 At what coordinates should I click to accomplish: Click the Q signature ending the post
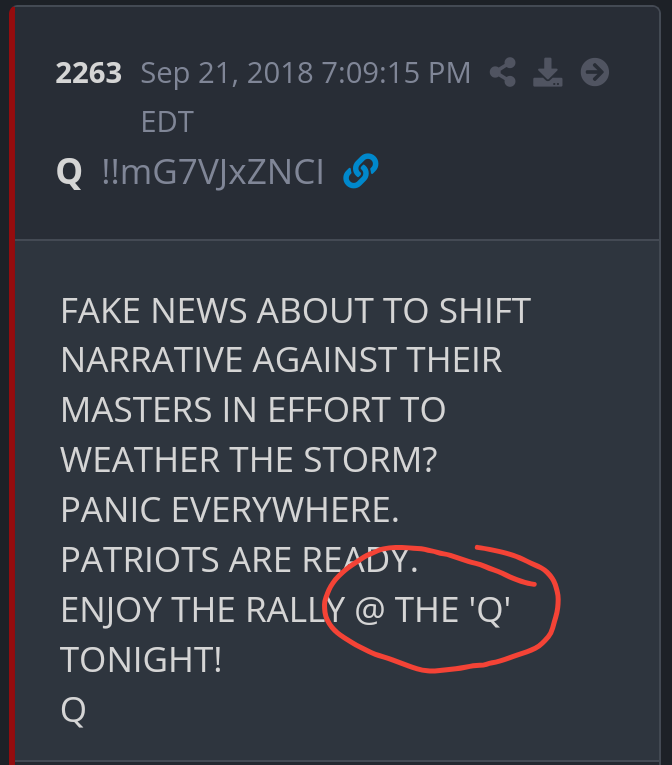coord(73,710)
